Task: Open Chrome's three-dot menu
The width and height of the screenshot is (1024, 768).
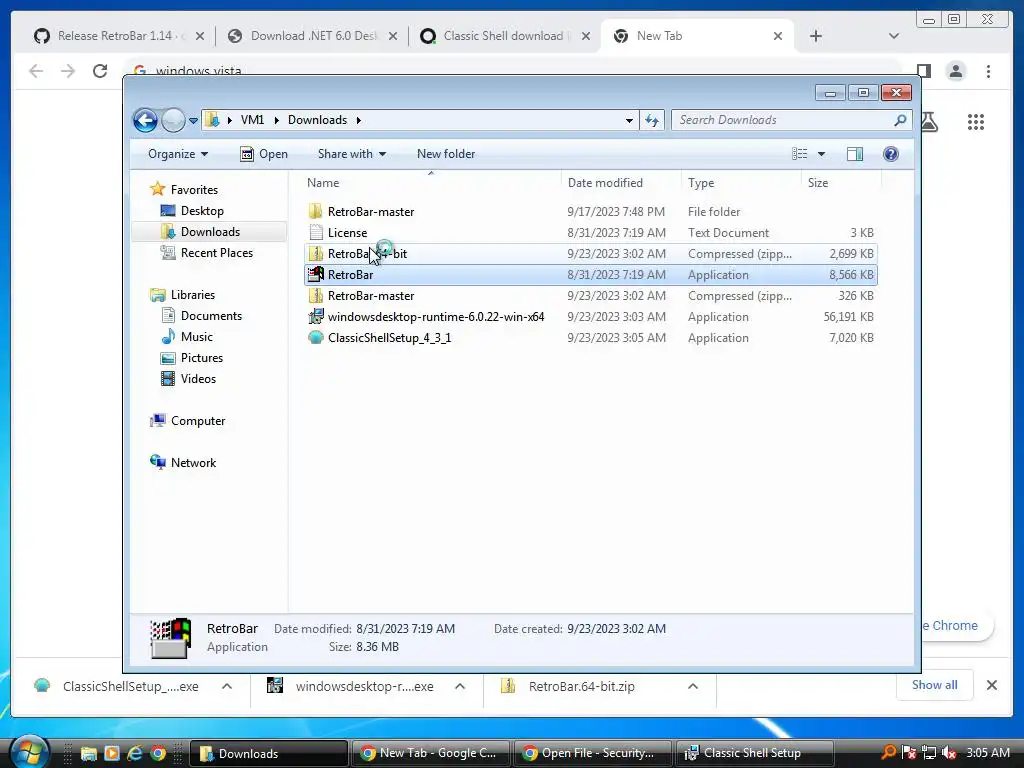Action: pos(989,71)
